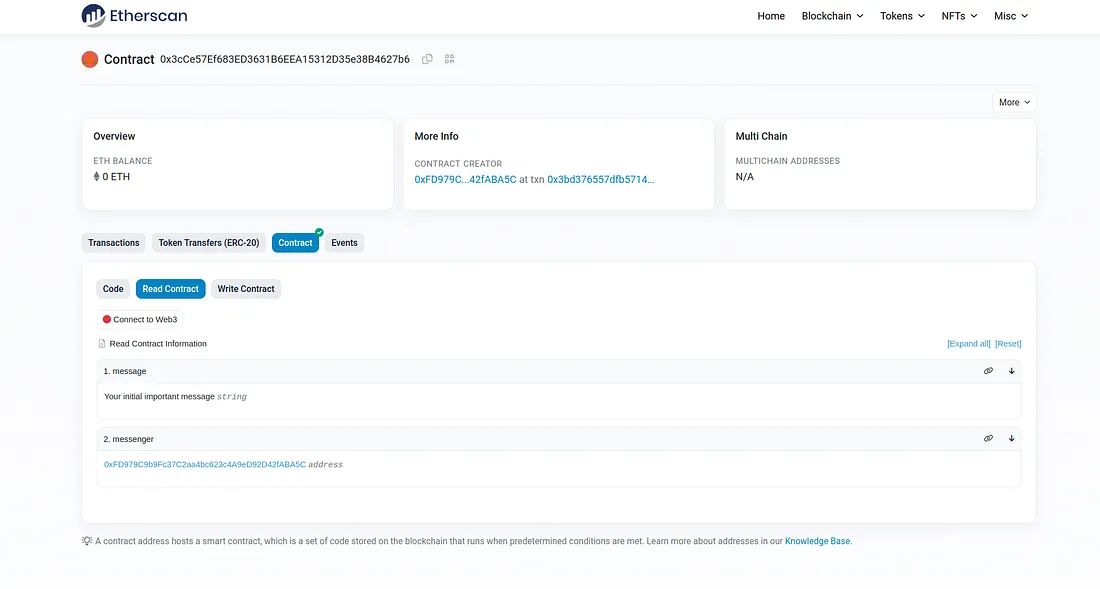Copy link to message method

pos(988,371)
